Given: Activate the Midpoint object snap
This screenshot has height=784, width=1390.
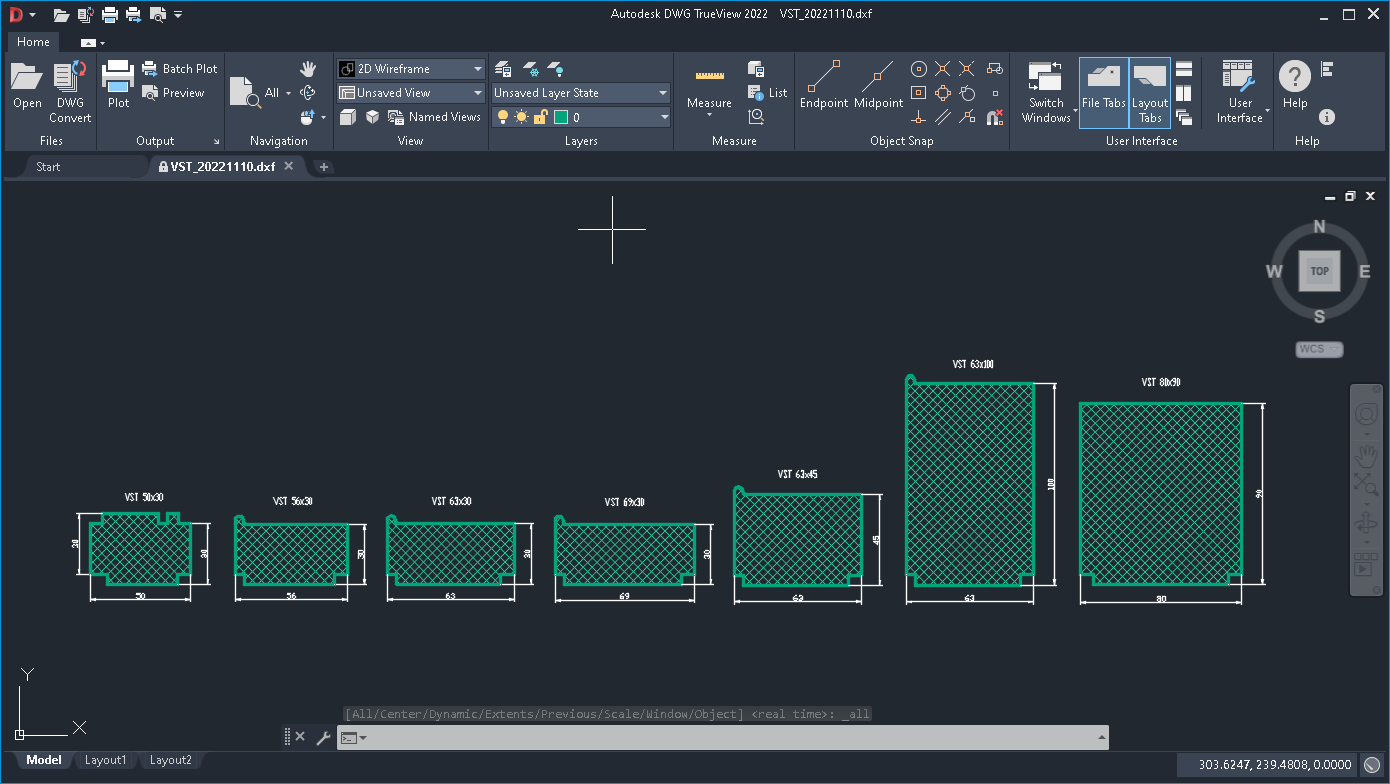Looking at the screenshot, I should click(878, 78).
